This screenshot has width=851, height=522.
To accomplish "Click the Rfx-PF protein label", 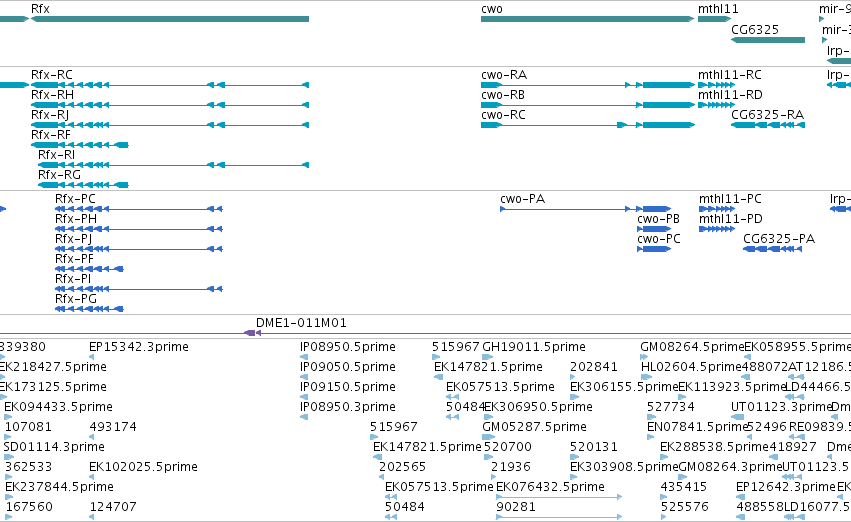I will pos(74,259).
